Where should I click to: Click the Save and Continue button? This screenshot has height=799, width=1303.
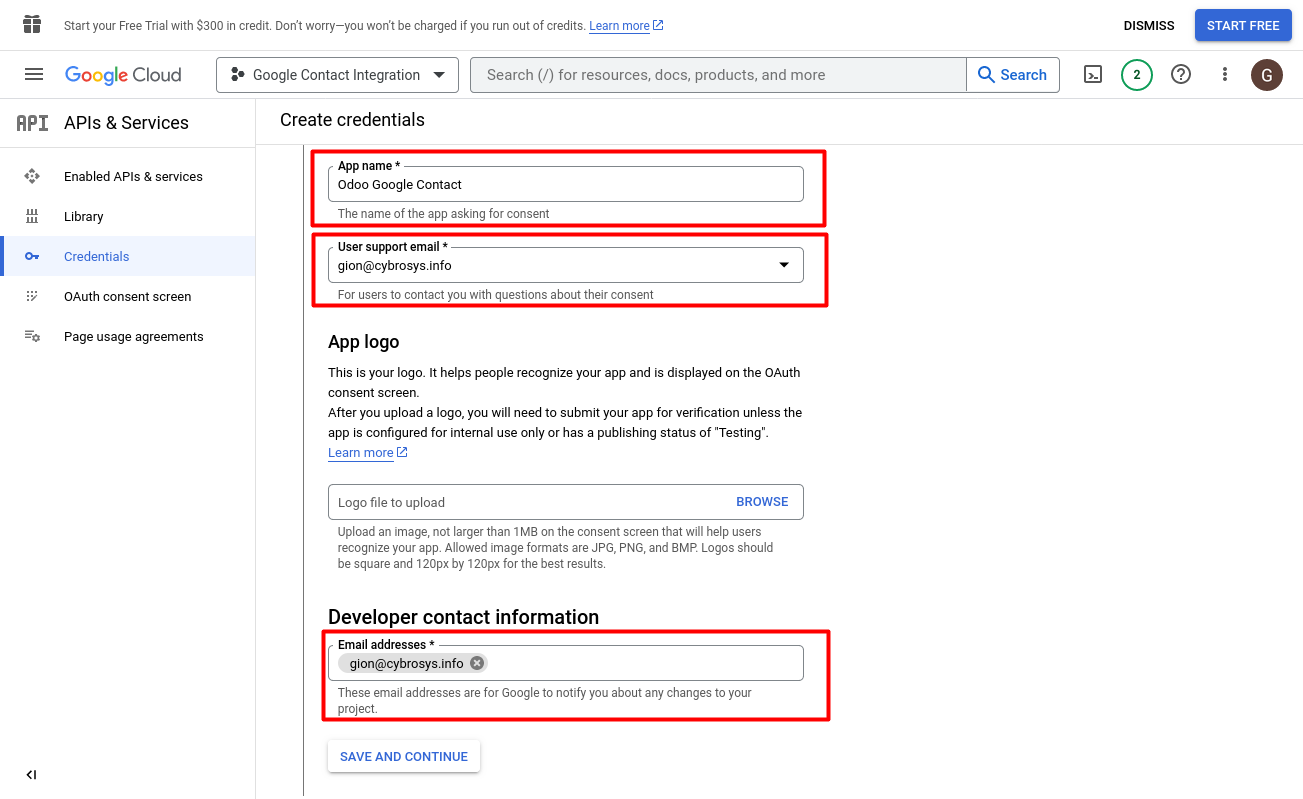point(404,757)
